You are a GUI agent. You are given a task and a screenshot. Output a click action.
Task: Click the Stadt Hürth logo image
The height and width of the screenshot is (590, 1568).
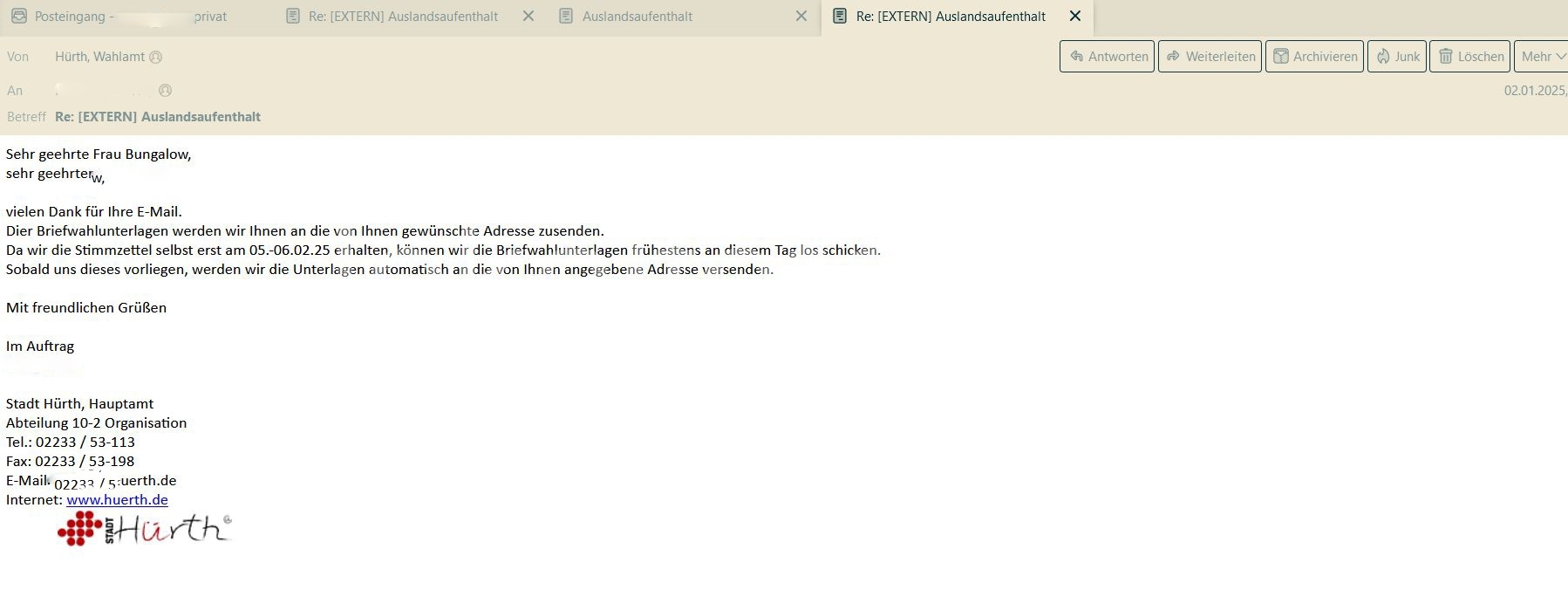click(145, 529)
